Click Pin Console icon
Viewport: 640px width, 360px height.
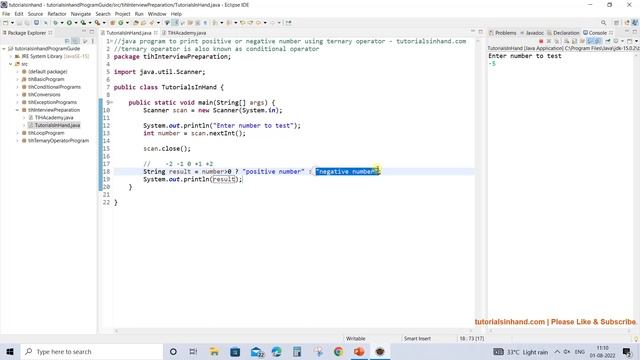(608, 41)
